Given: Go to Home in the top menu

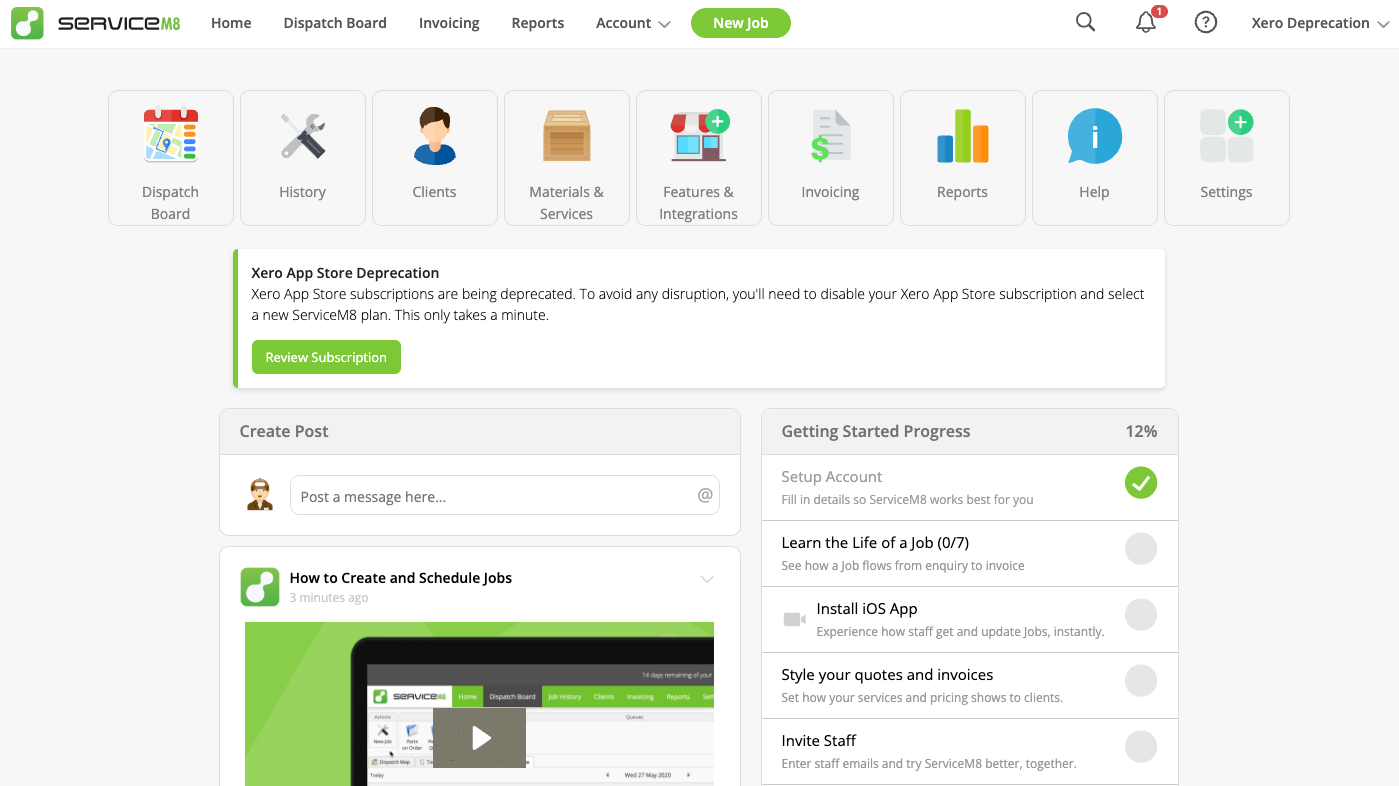Looking at the screenshot, I should [x=231, y=23].
